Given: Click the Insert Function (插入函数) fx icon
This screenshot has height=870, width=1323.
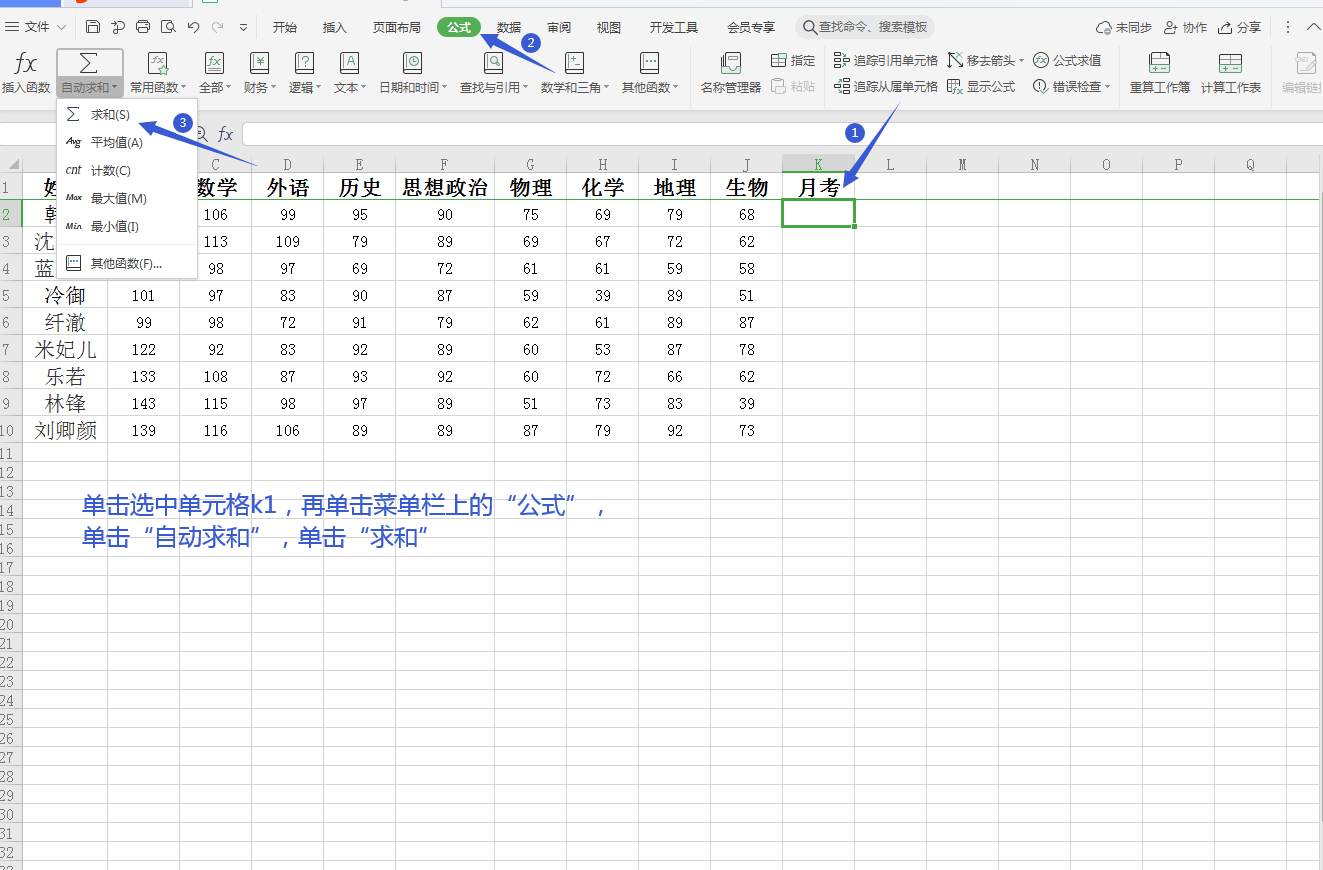Looking at the screenshot, I should (x=26, y=64).
